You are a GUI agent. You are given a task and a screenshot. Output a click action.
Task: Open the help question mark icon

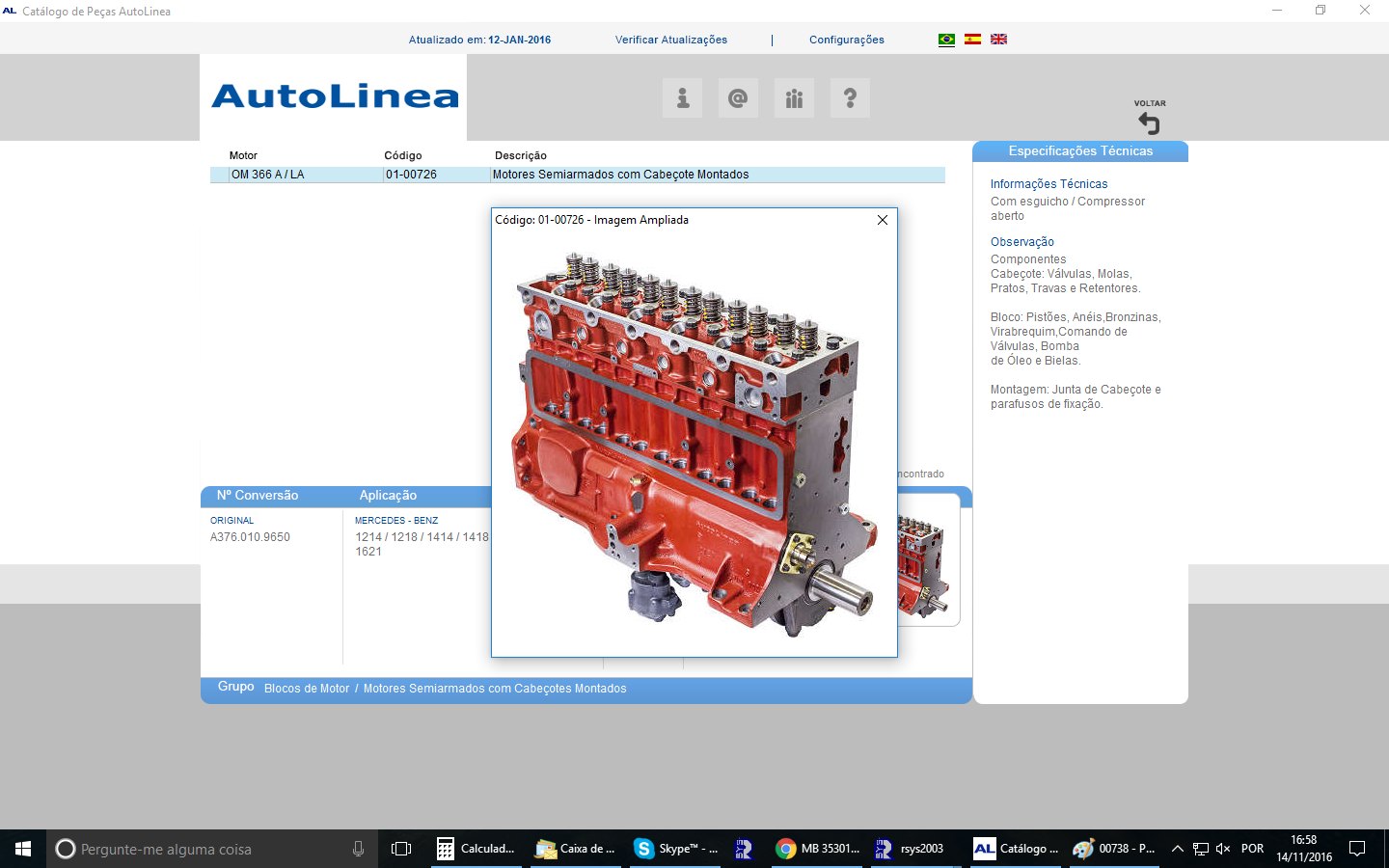coord(850,98)
